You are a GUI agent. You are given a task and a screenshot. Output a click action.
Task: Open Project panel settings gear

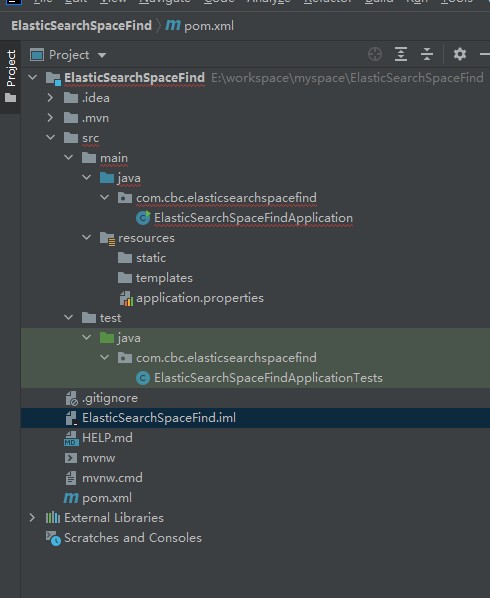tap(460, 54)
